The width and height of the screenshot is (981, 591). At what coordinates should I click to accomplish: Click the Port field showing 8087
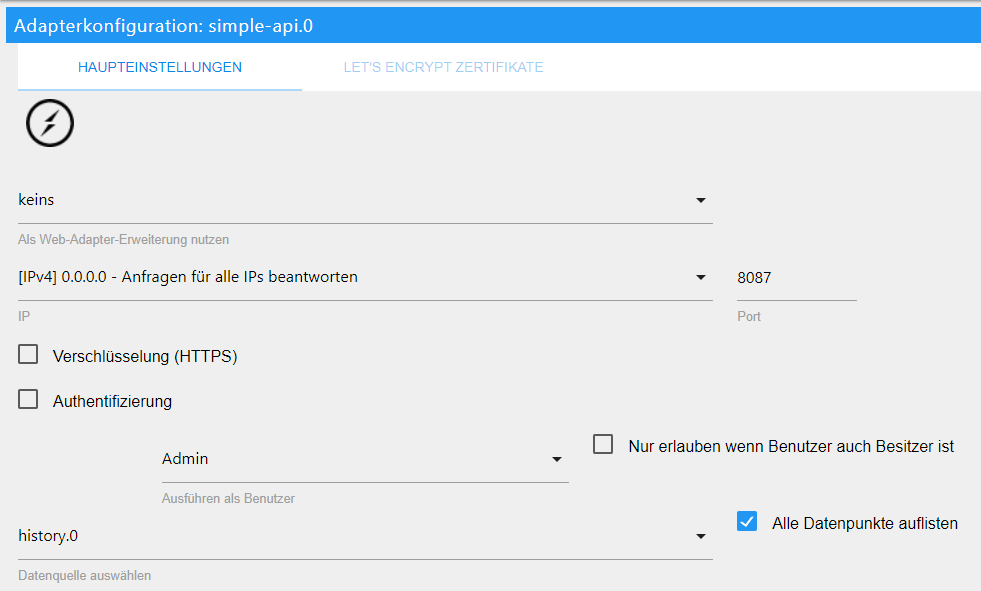coord(795,277)
